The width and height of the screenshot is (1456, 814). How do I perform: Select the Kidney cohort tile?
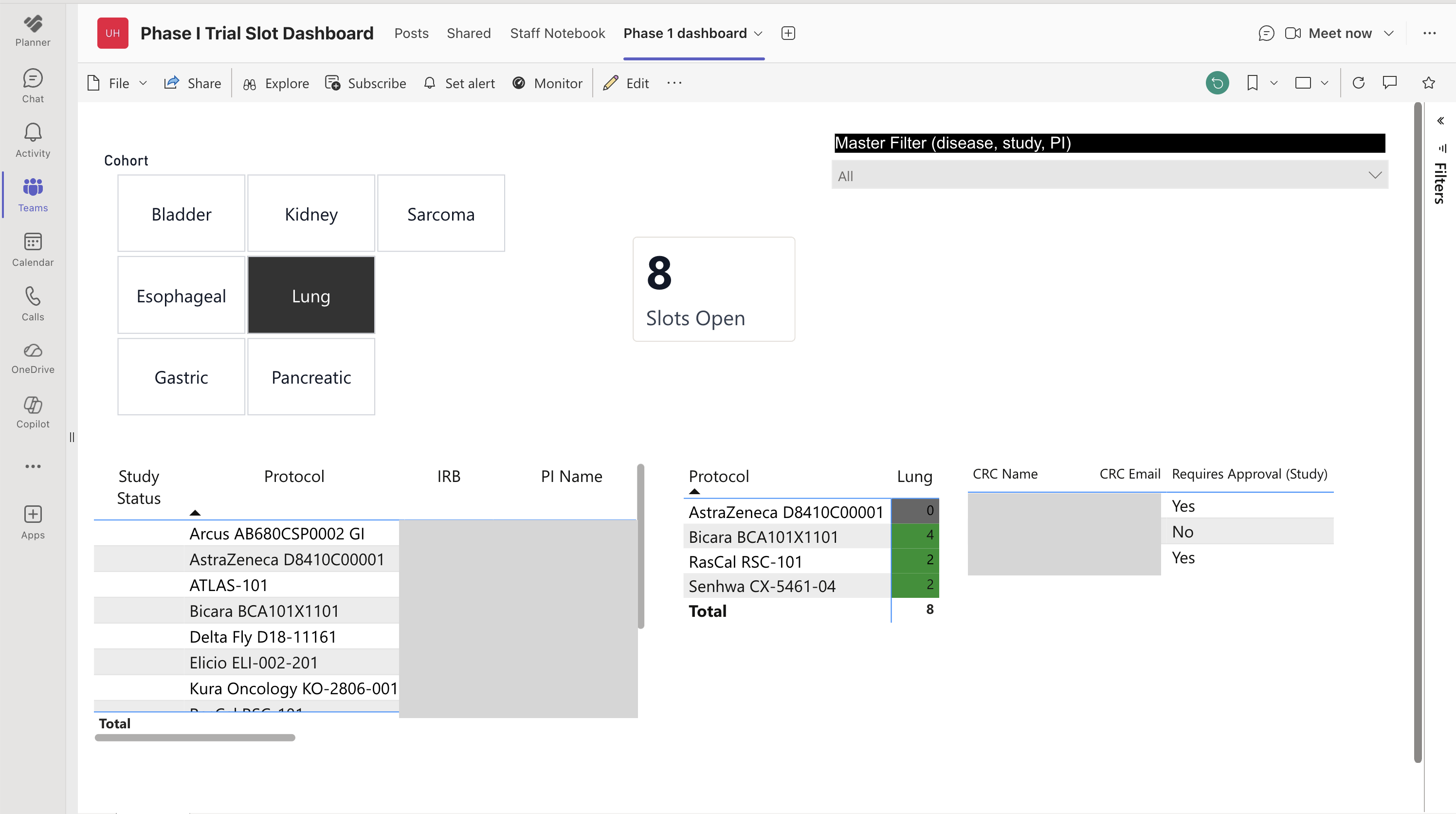311,213
